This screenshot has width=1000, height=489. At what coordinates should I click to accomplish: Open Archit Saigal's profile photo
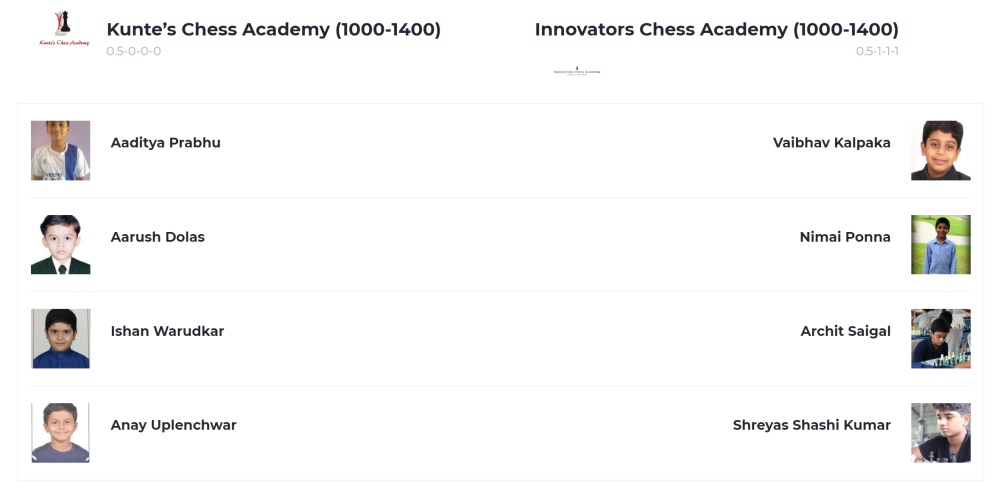coord(940,338)
